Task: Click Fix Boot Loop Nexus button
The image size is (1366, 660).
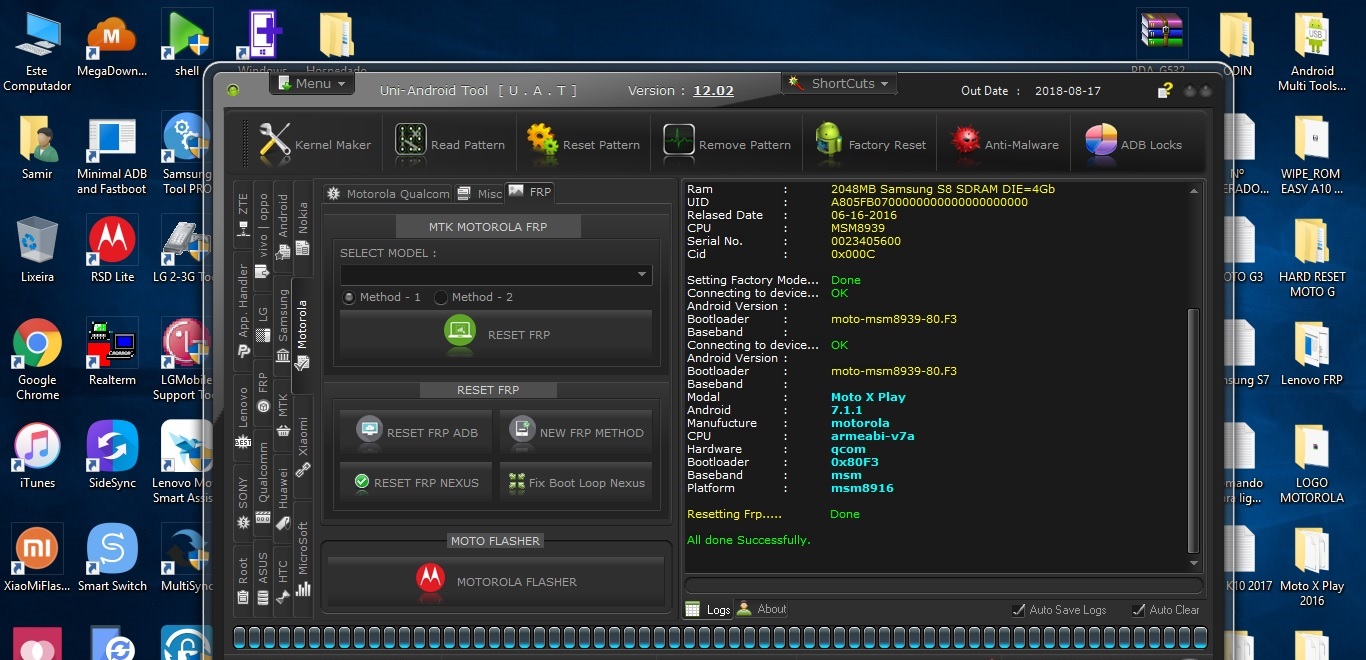Action: click(x=576, y=482)
